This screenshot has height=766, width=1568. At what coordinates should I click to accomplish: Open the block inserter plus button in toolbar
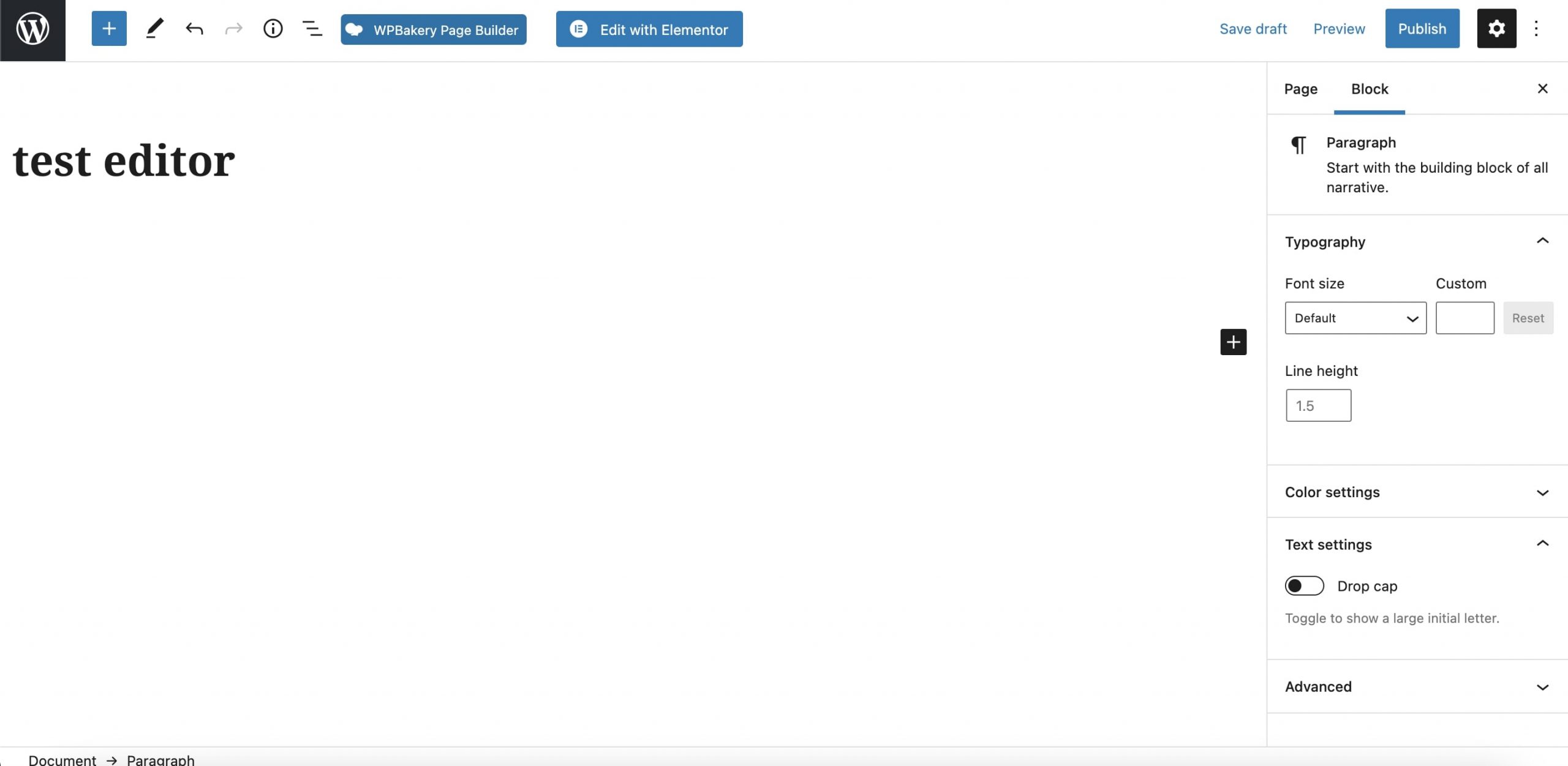coord(109,29)
